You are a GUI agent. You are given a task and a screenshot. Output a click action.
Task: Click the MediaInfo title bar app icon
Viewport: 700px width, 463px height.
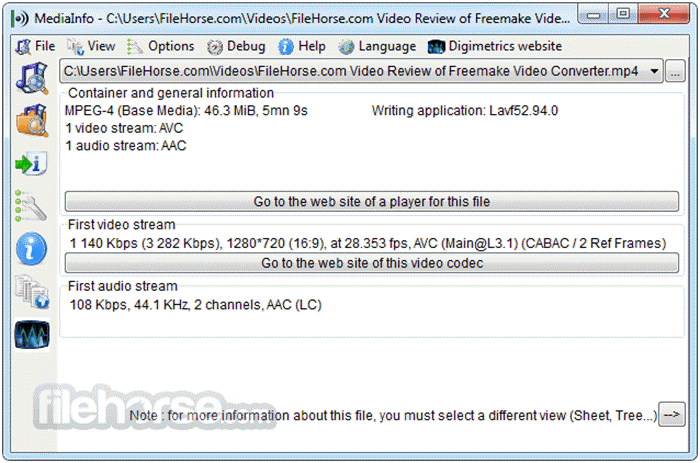tap(20, 18)
